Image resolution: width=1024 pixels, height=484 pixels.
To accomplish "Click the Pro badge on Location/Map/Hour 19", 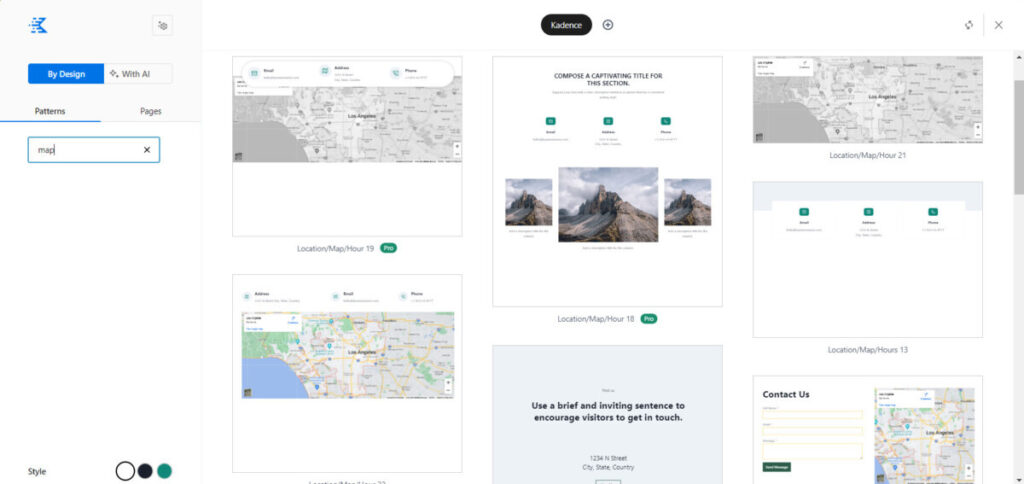I will 388,248.
